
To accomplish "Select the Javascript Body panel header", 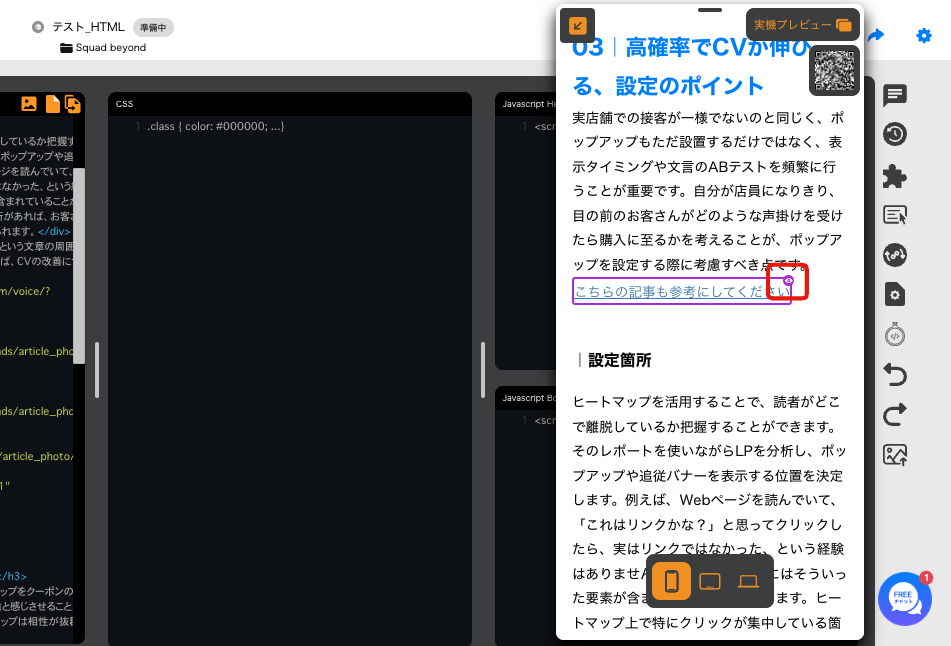I will 526,397.
